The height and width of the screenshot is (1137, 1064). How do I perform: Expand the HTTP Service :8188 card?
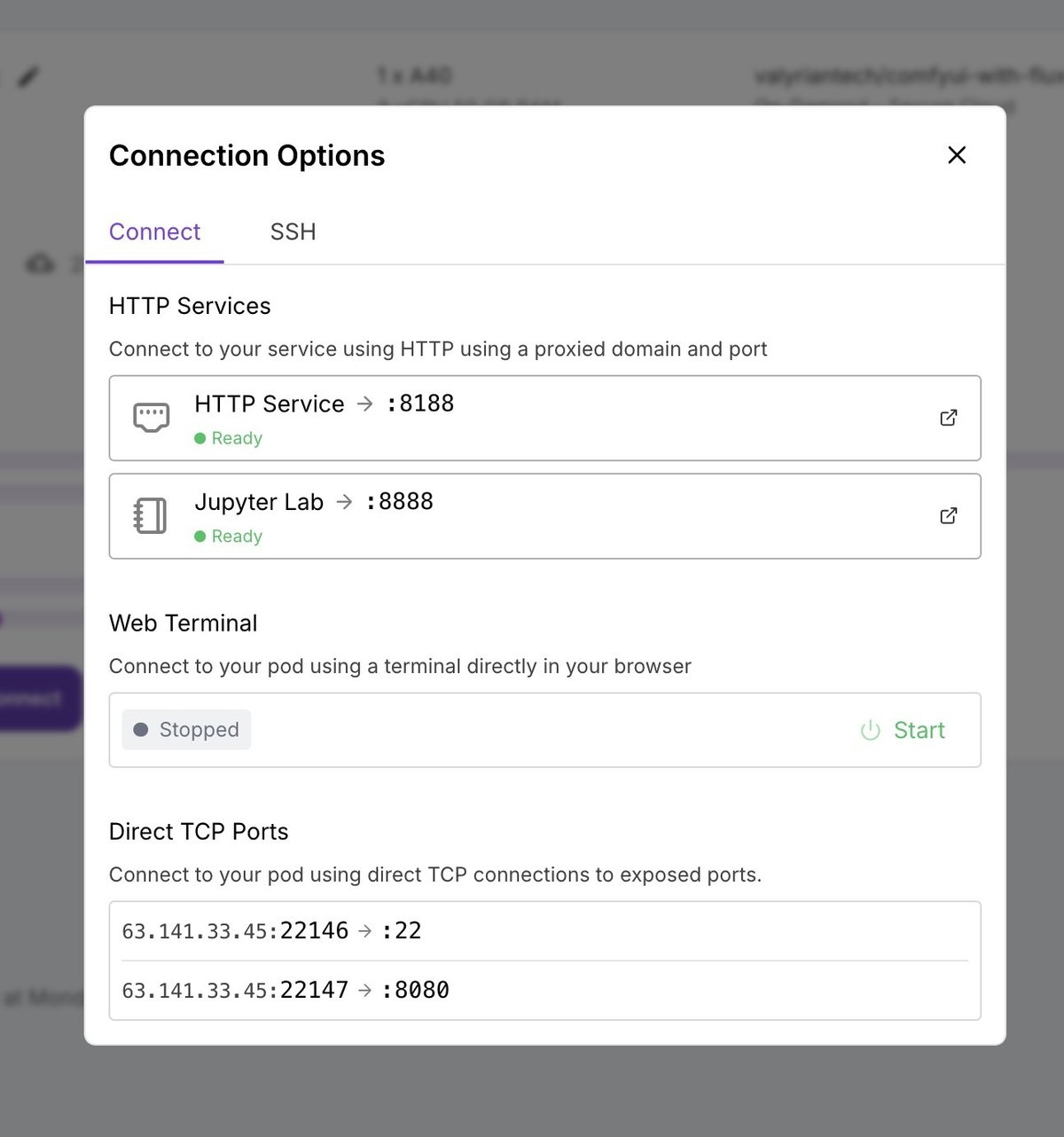pyautogui.click(x=544, y=418)
